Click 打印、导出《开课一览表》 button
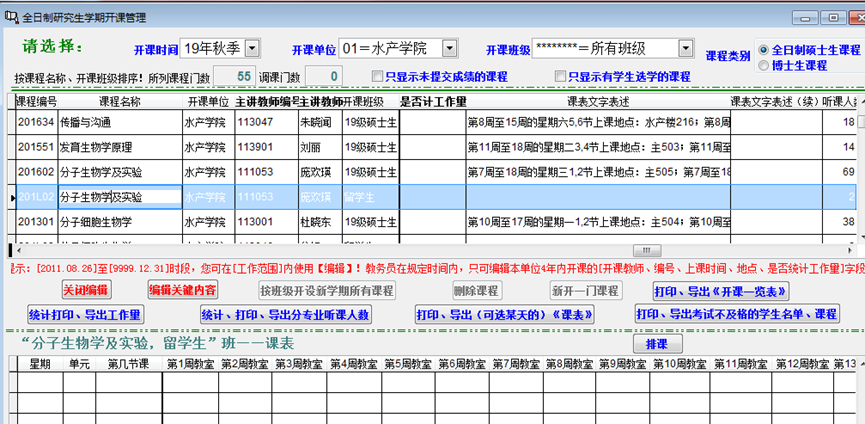Screen dimensions: 865x424 pos(719,290)
